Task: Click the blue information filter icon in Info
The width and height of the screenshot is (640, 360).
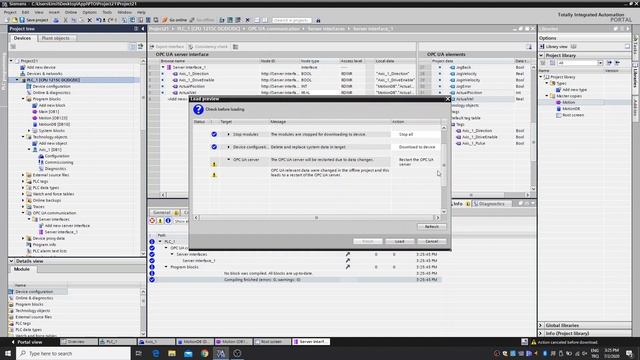Action: pos(168,221)
